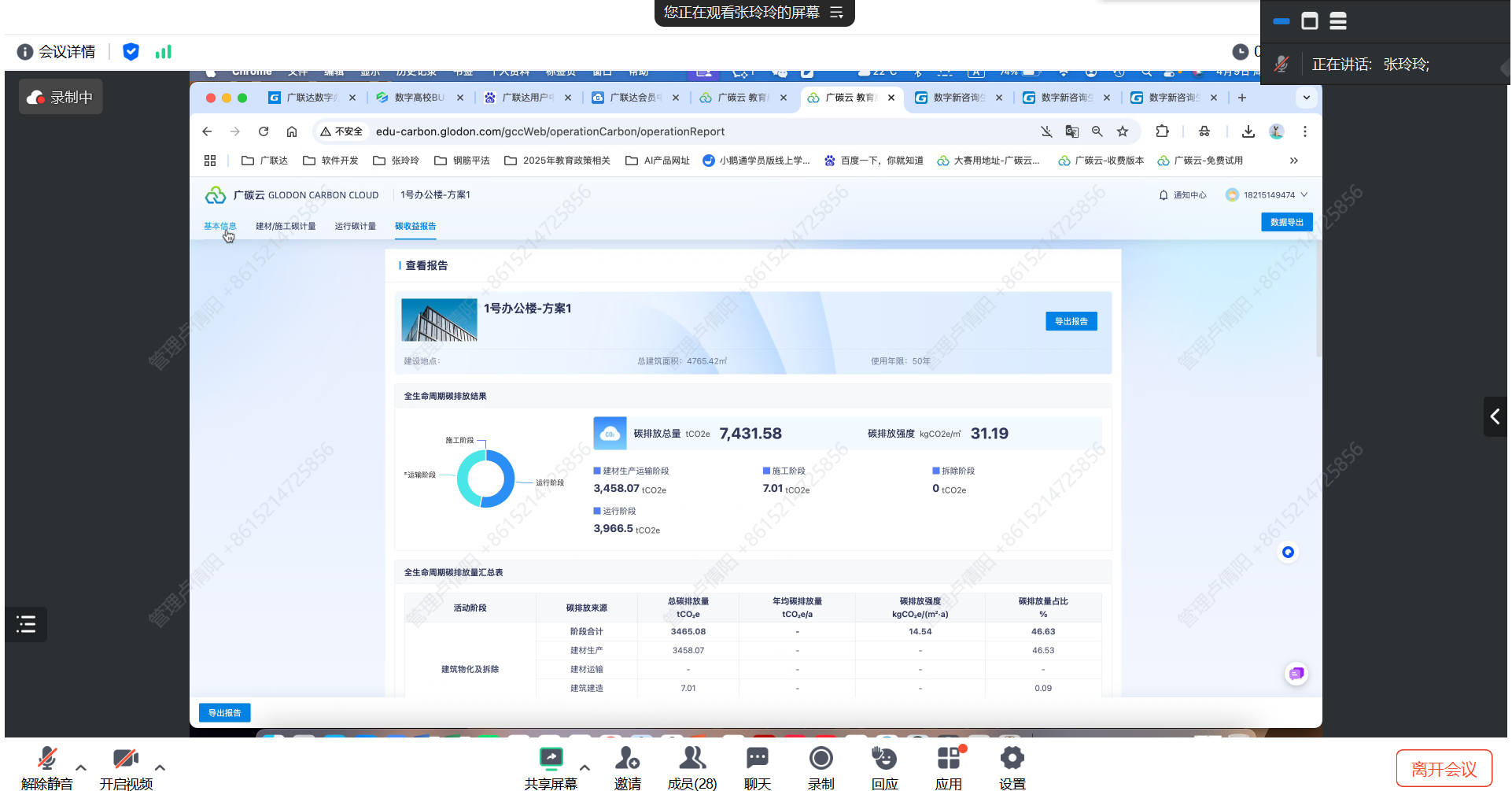Toggle 解除静音 microphone button
Image resolution: width=1512 pixels, height=791 pixels.
click(x=47, y=759)
